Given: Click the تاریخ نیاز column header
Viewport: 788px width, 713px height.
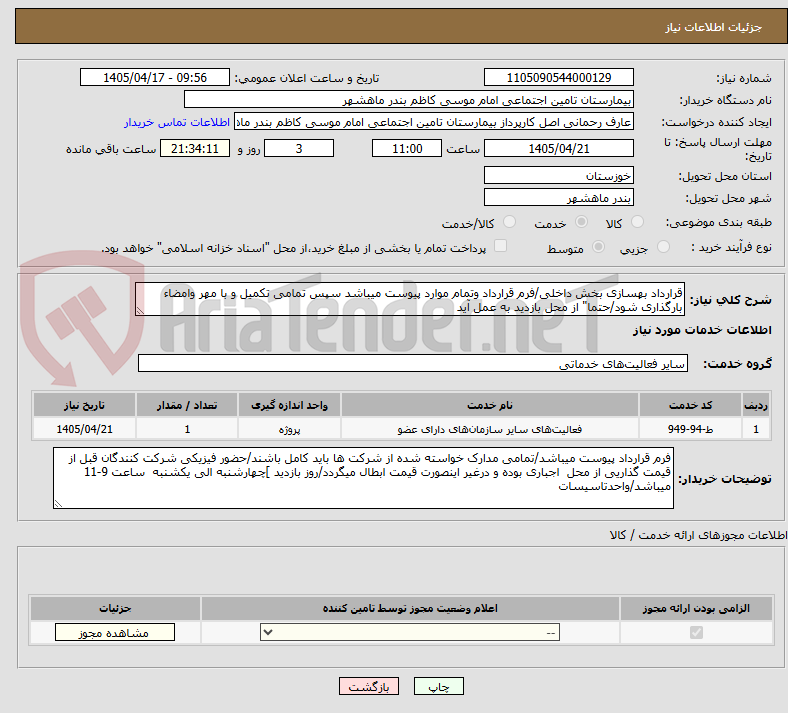Looking at the screenshot, I should 84,405.
